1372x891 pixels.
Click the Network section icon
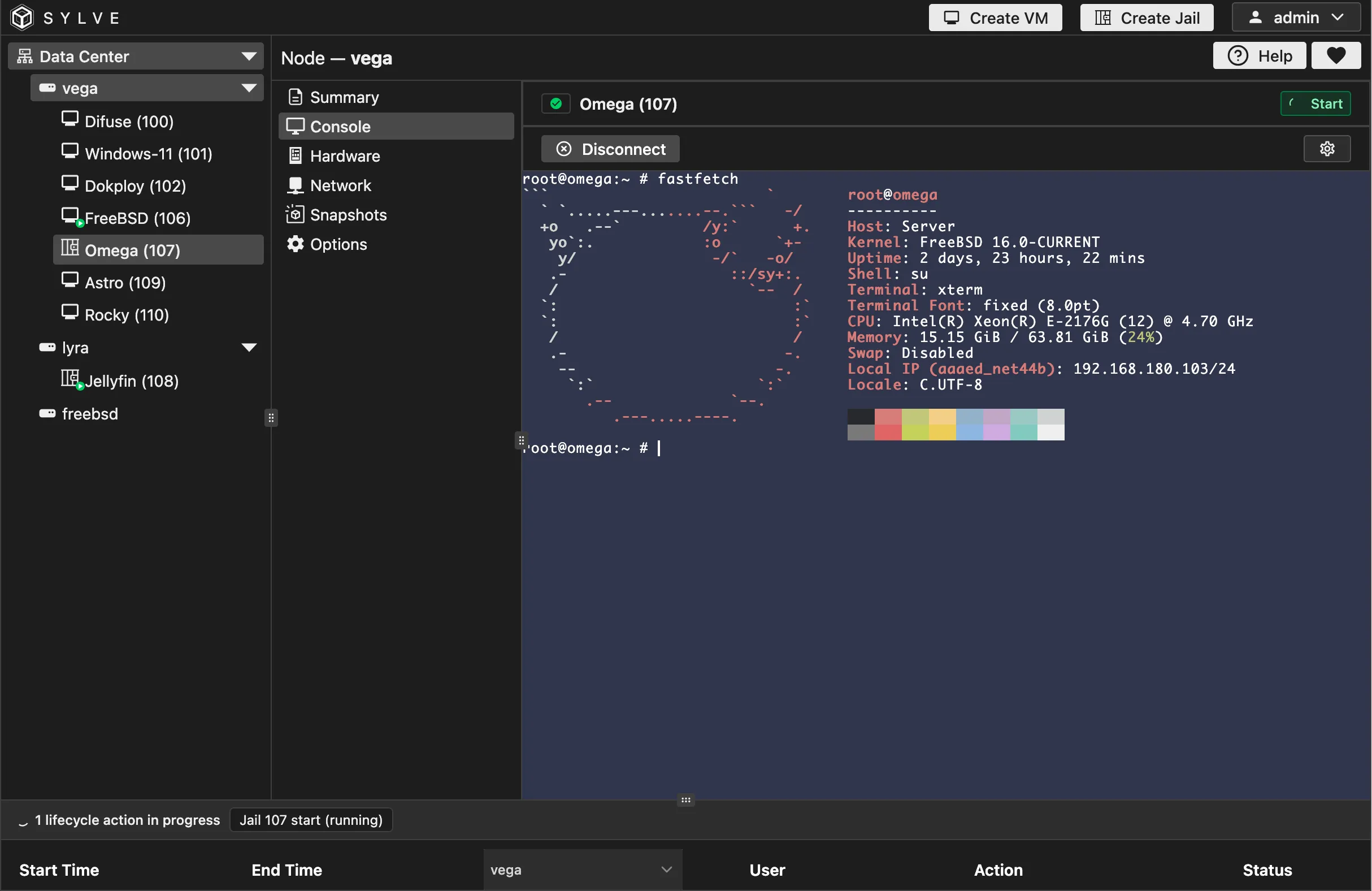pos(295,185)
